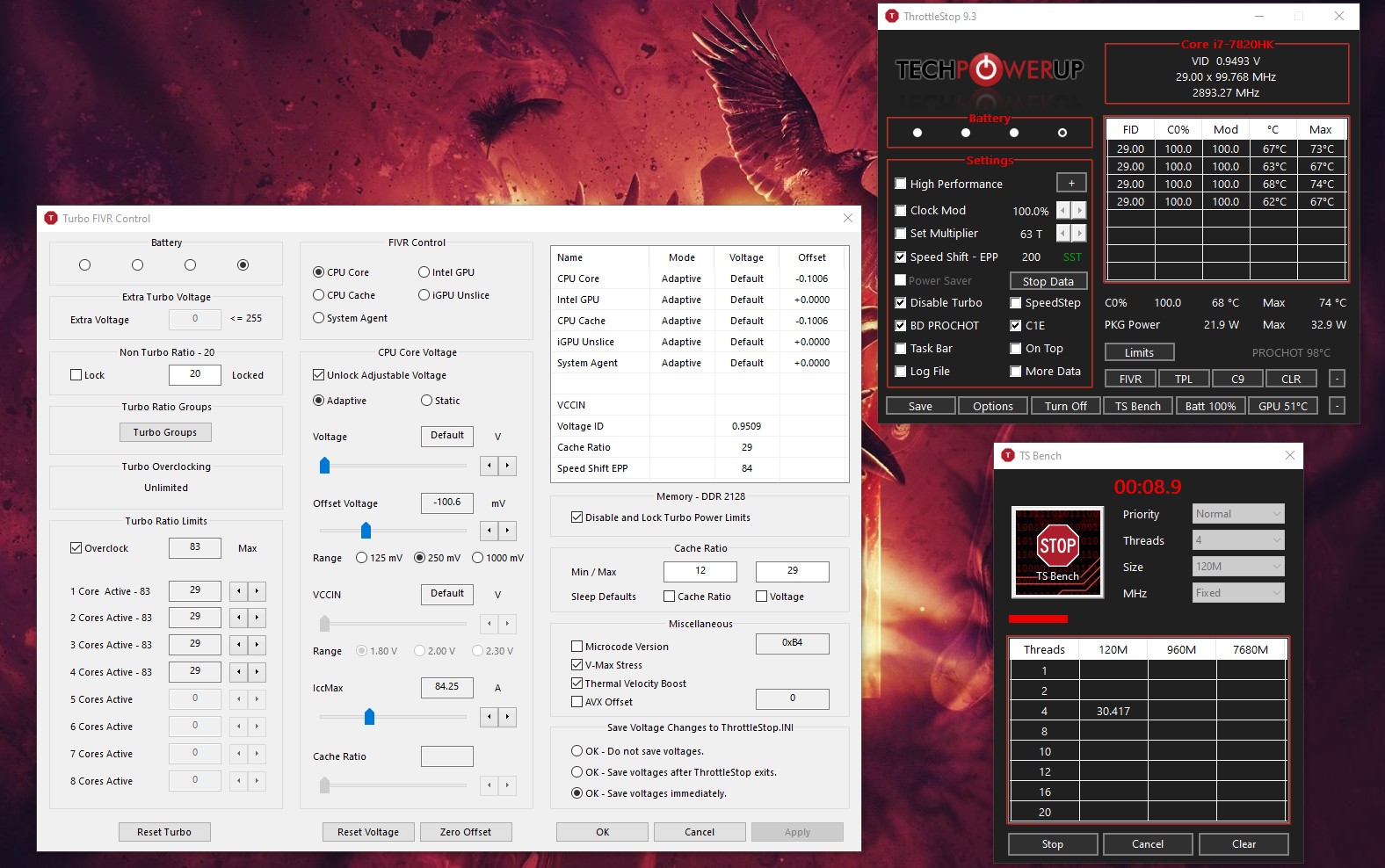Increase Set Multiplier with right arrow
Screen dimensions: 1385x868
coord(1079,234)
